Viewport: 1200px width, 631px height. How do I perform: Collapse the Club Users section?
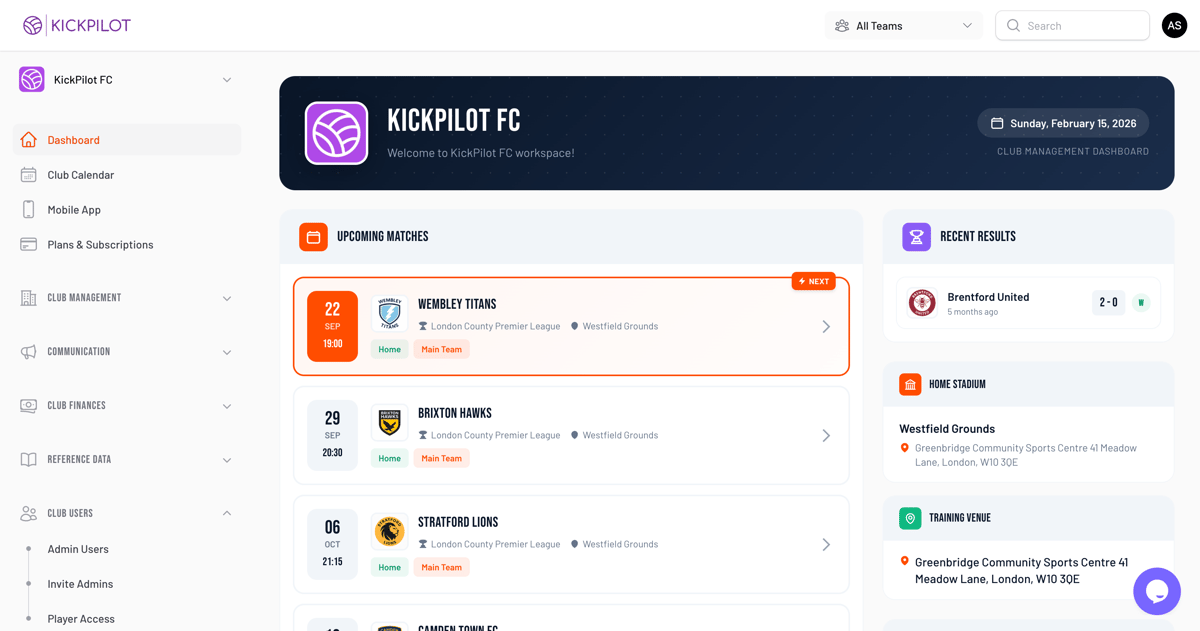(x=125, y=513)
